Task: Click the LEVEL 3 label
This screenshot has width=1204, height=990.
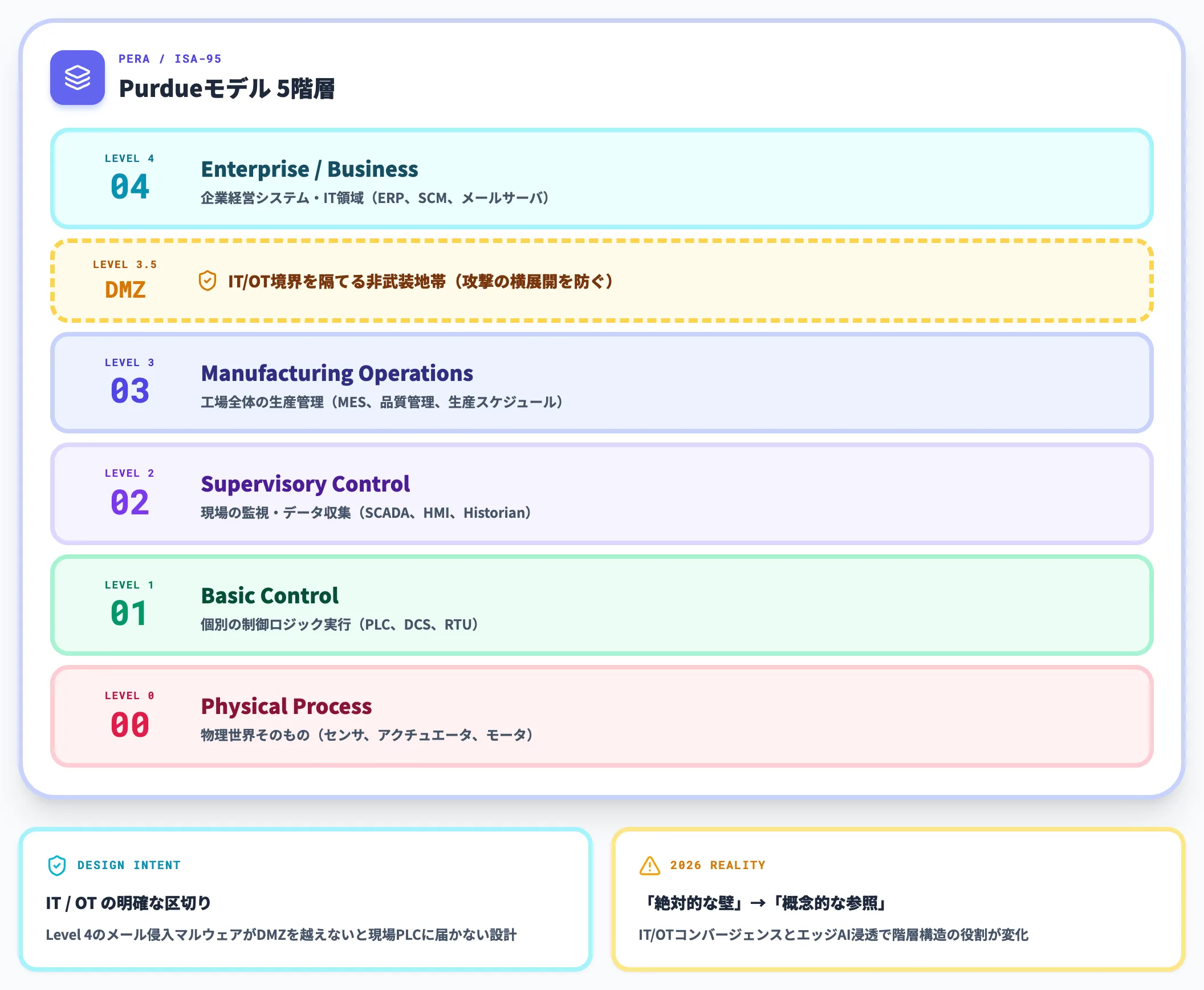Action: [129, 363]
